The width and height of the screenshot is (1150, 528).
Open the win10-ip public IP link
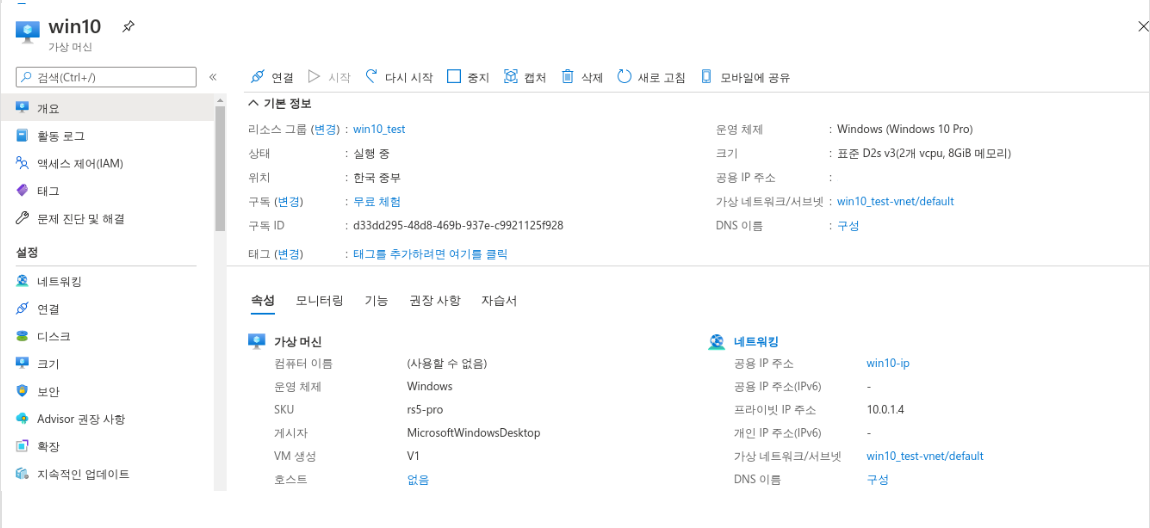click(888, 364)
